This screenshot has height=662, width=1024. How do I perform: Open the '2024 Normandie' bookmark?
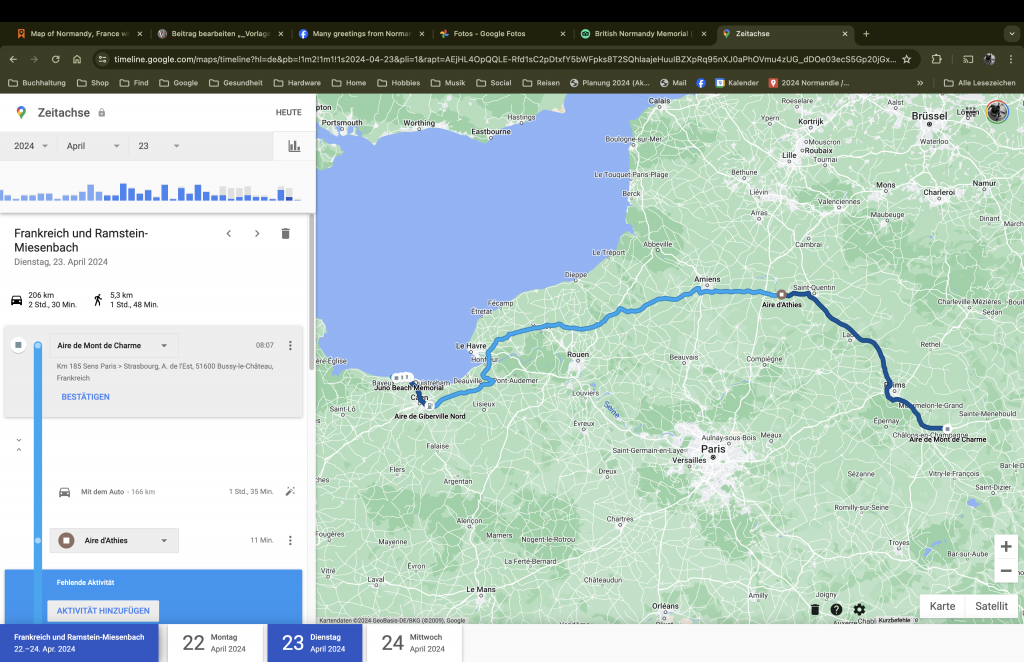809,83
